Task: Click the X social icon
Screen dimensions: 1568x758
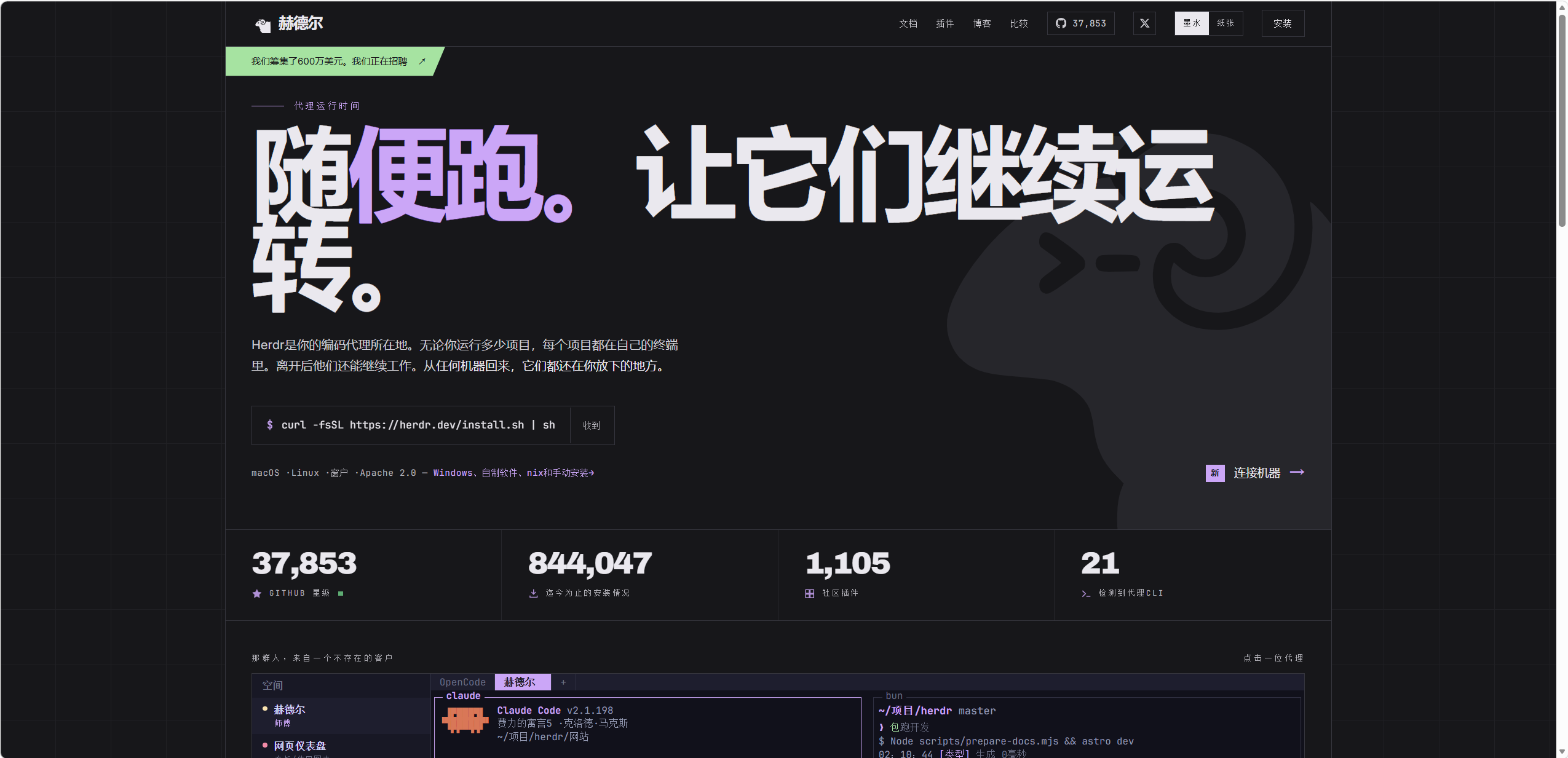Action: click(1144, 23)
